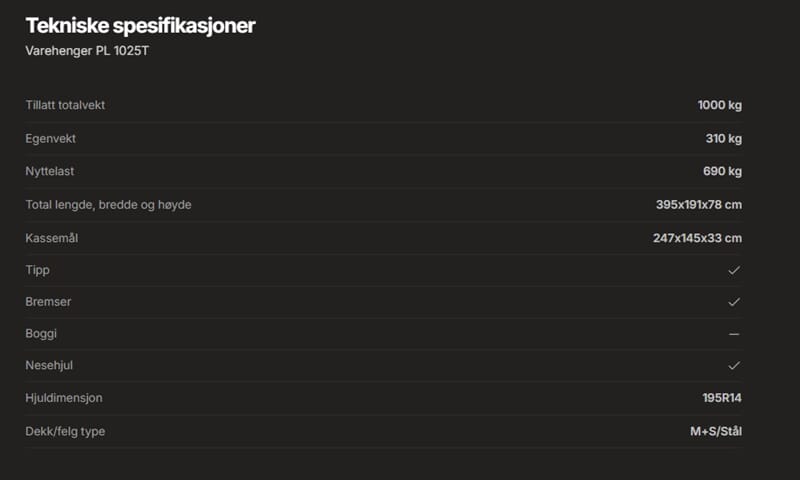Click the Tipp checkmark icon
Screen dimensions: 800x480
click(734, 270)
